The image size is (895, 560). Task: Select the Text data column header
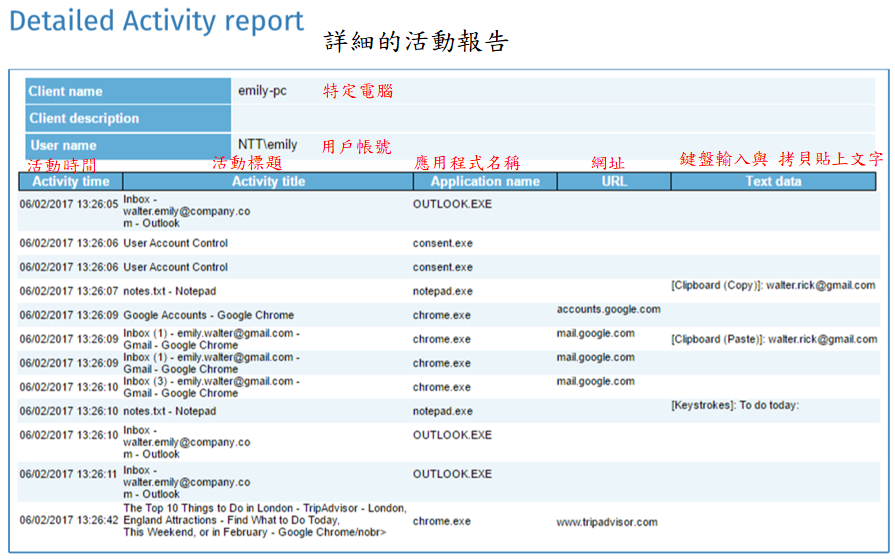point(773,182)
